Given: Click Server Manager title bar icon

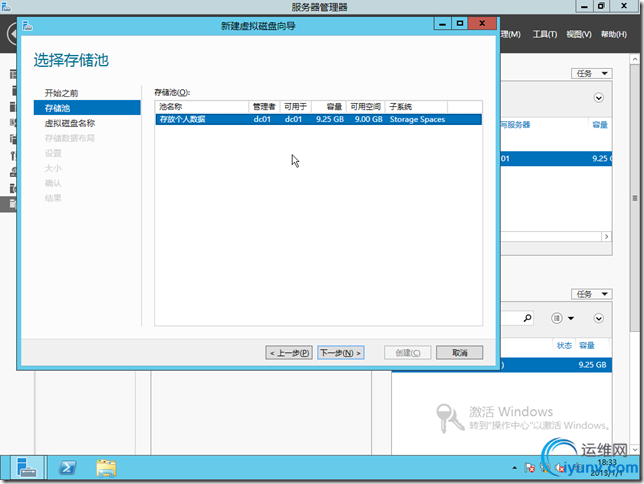Looking at the screenshot, I should click(6, 6).
